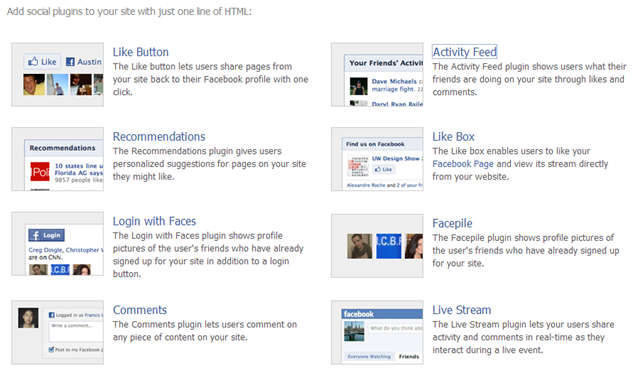The image size is (640, 378).
Task: Click the Login with Faces description text
Action: point(208,255)
